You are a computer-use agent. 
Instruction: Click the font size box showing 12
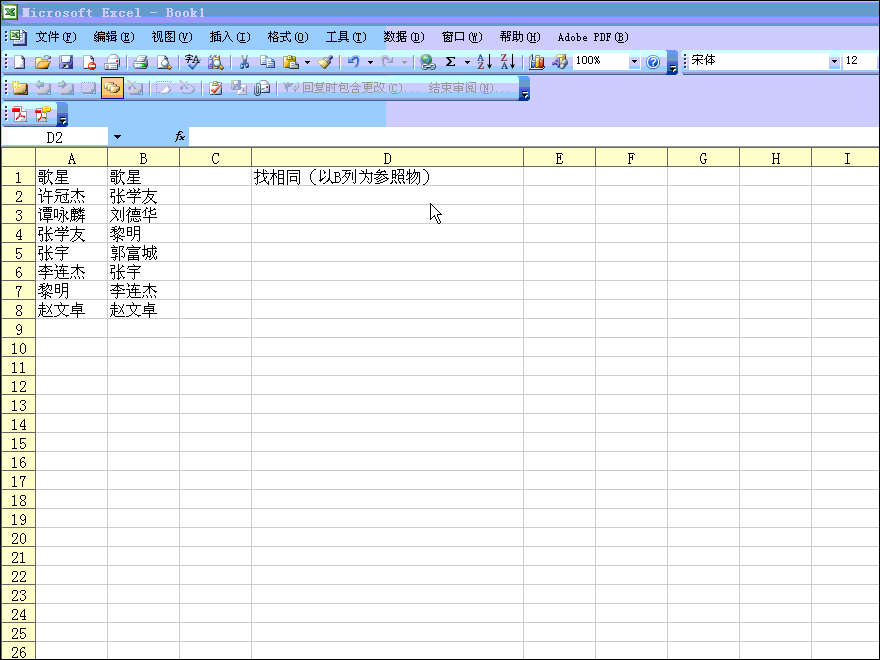(x=860, y=62)
